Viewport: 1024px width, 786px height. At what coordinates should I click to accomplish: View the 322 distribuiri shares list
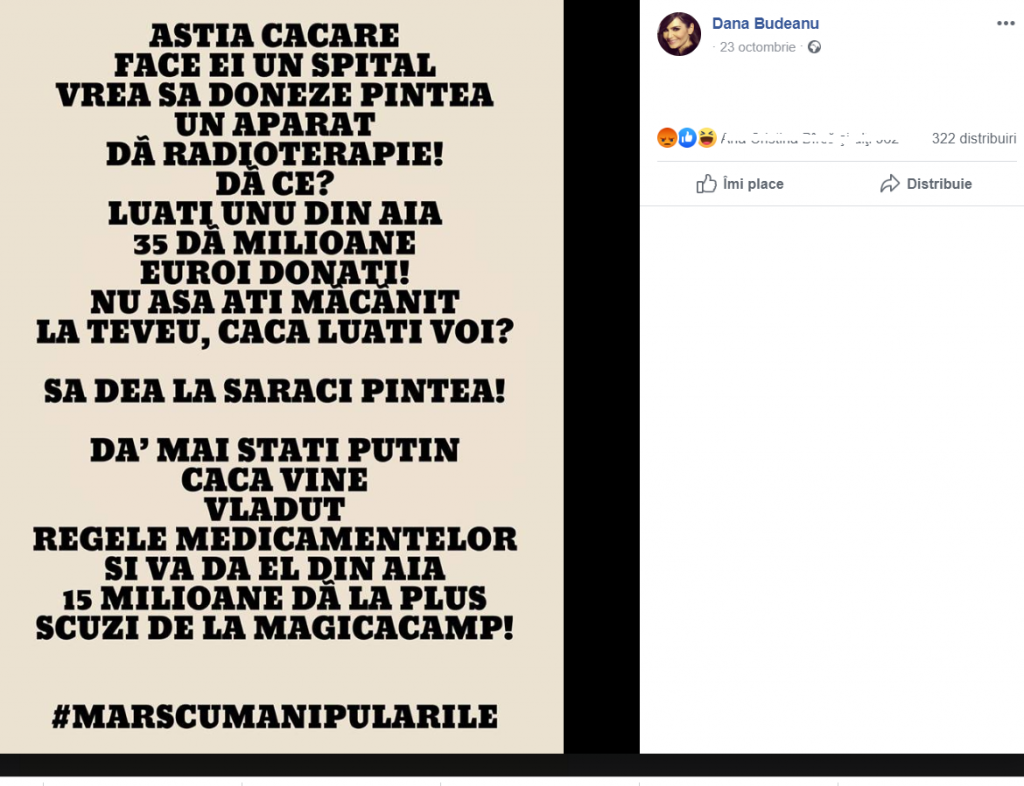[974, 138]
